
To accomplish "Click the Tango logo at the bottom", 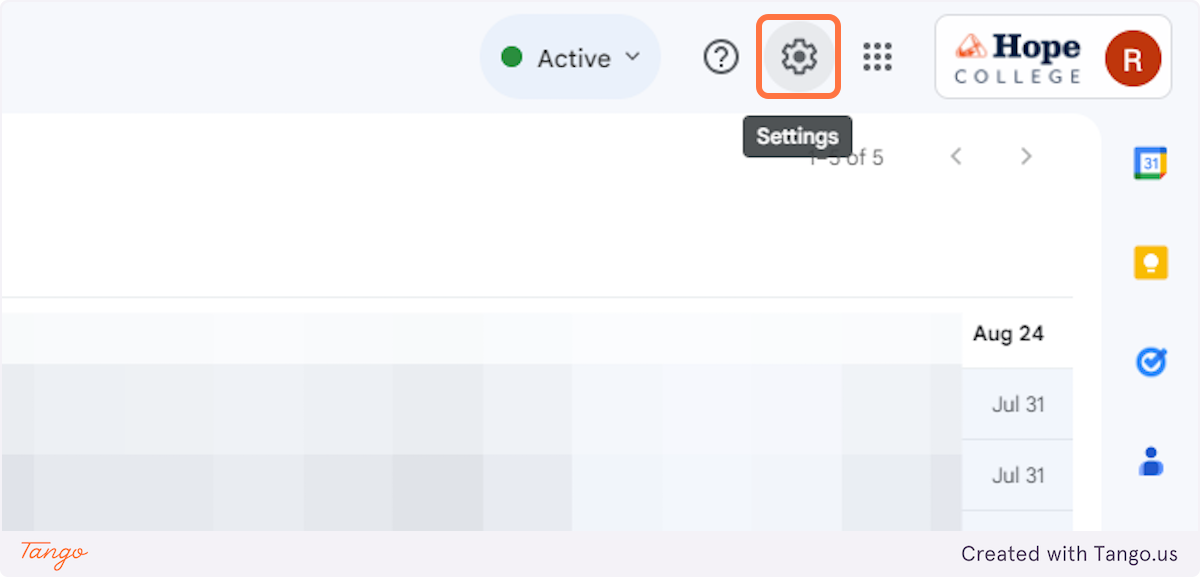I will coord(54,553).
